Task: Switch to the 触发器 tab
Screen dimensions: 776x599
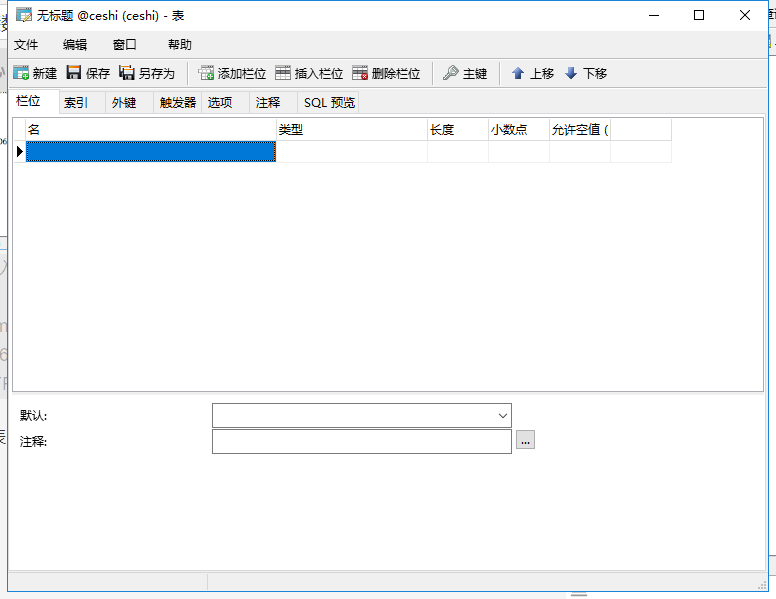Action: click(x=178, y=102)
